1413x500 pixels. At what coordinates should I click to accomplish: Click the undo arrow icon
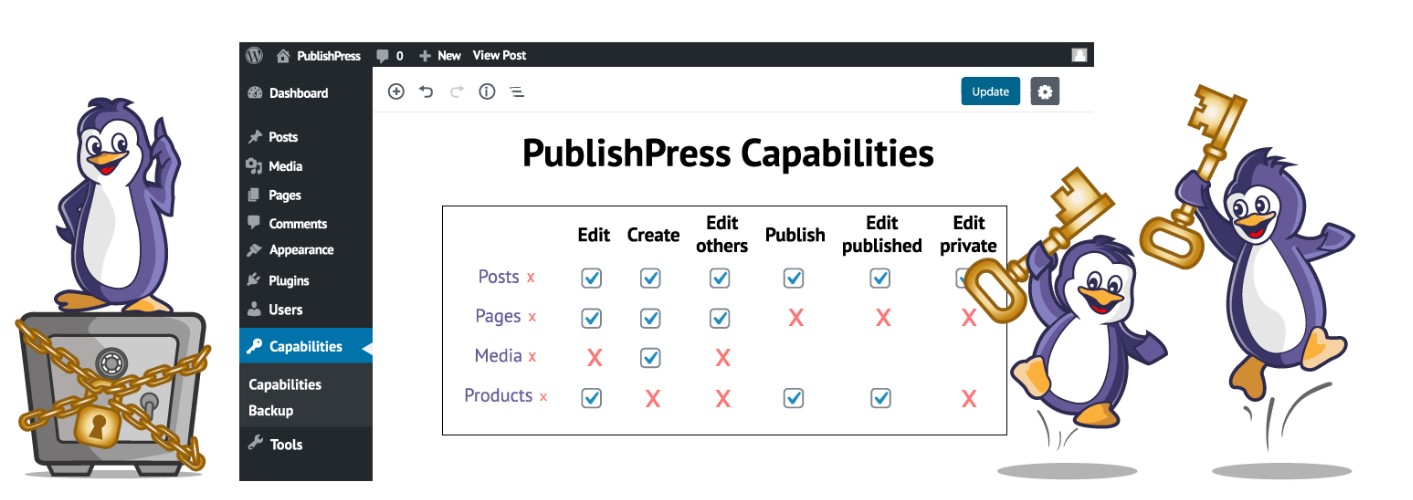pos(426,92)
